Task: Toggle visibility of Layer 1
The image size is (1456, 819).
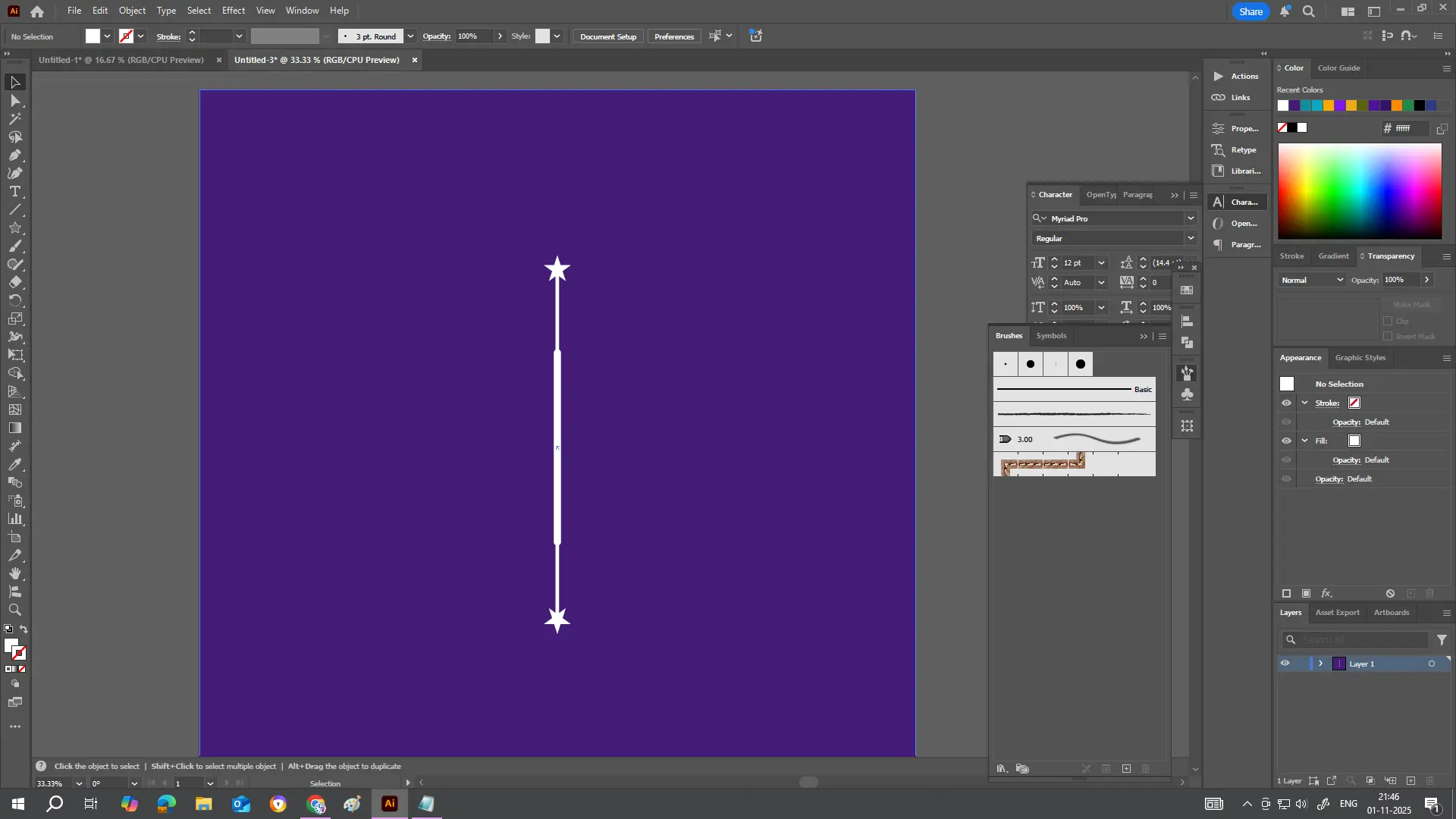Action: click(1285, 663)
